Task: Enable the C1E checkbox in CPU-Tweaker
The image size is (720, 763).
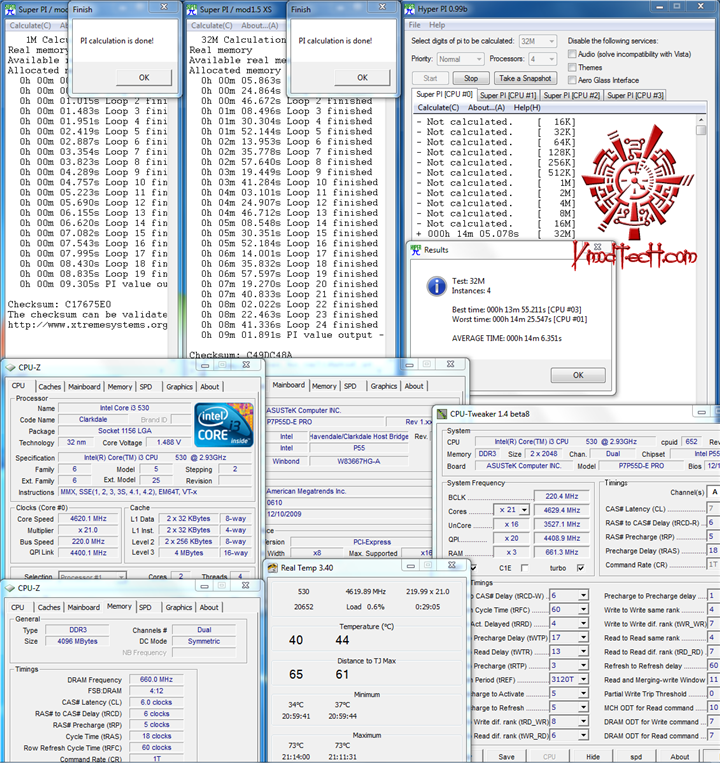Action: [x=524, y=568]
